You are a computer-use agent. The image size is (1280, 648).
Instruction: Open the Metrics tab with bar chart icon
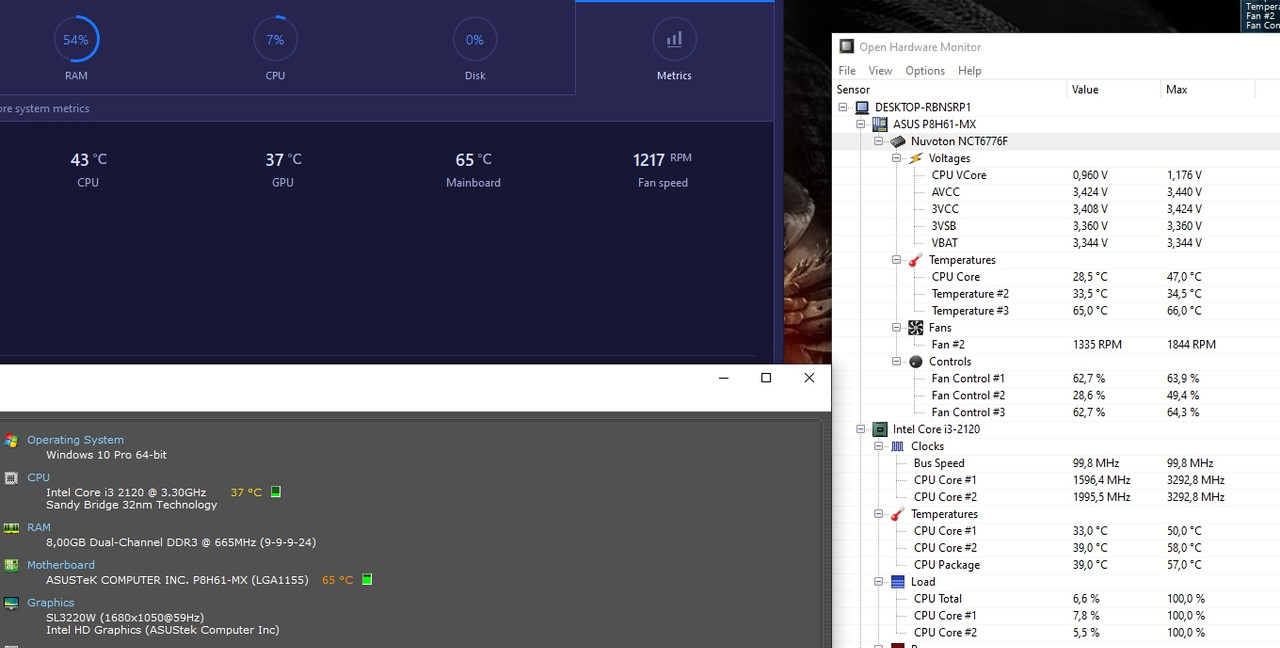(x=674, y=49)
